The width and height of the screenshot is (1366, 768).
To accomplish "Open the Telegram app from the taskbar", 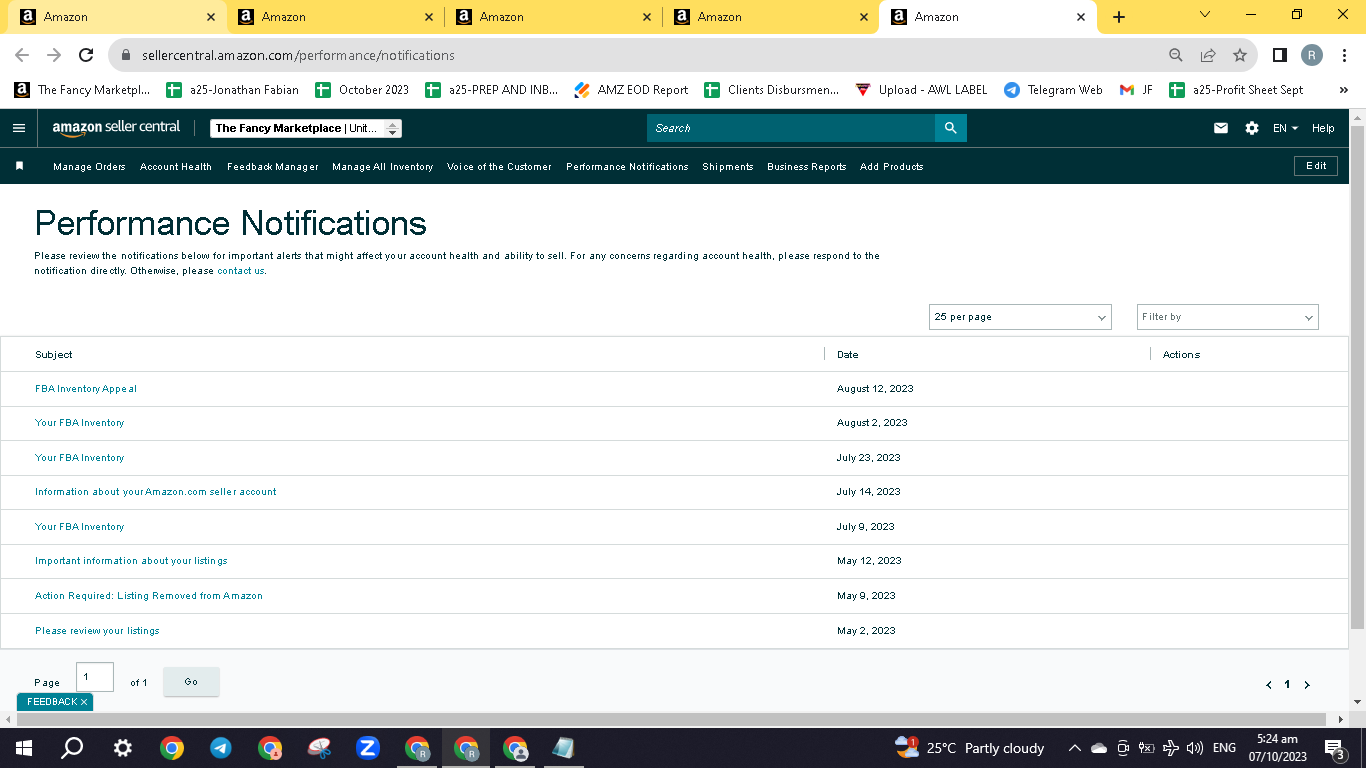I will click(221, 748).
